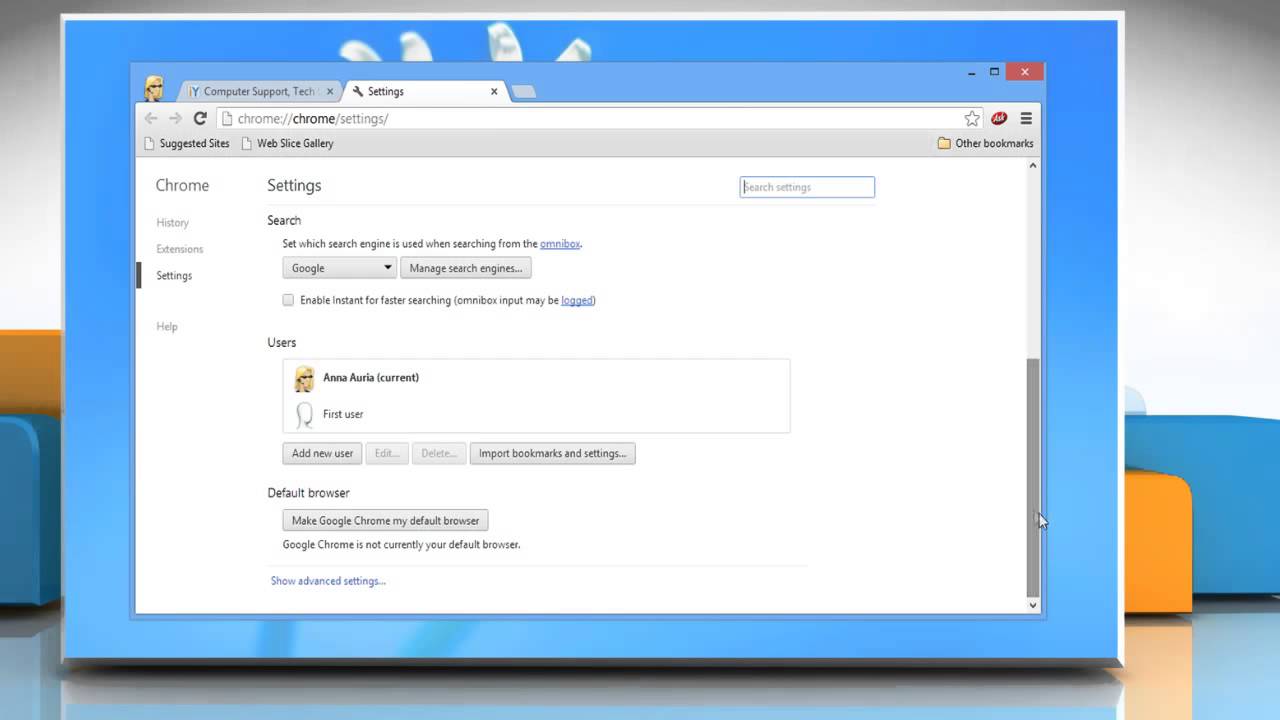Click Add new user button
This screenshot has height=720, width=1280.
coord(322,453)
